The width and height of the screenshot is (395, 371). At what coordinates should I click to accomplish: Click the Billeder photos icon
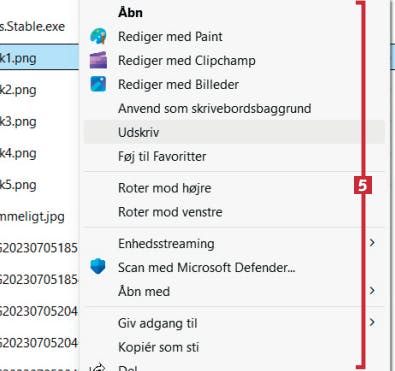pyautogui.click(x=98, y=84)
